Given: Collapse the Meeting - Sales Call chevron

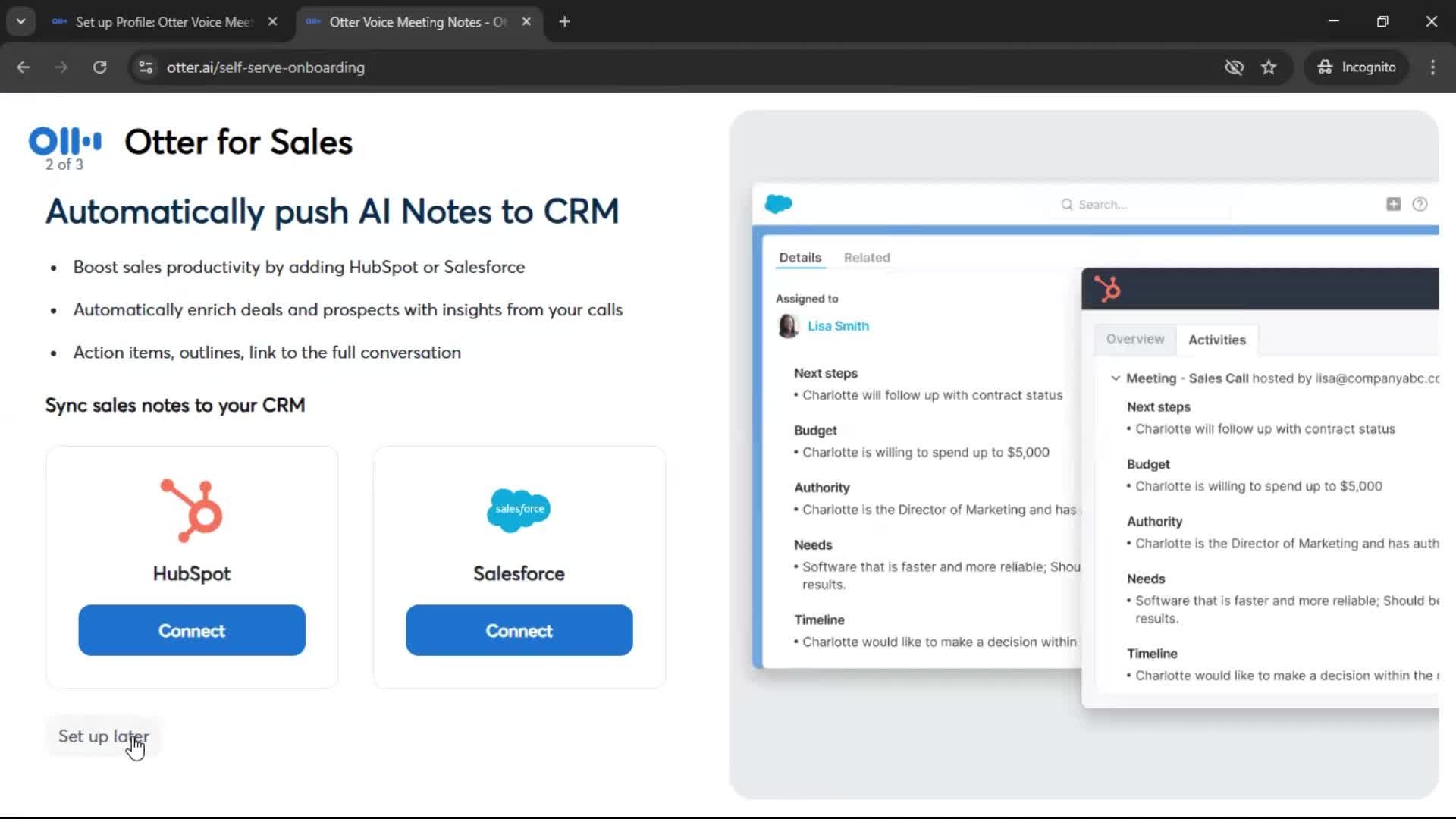Looking at the screenshot, I should pyautogui.click(x=1115, y=378).
